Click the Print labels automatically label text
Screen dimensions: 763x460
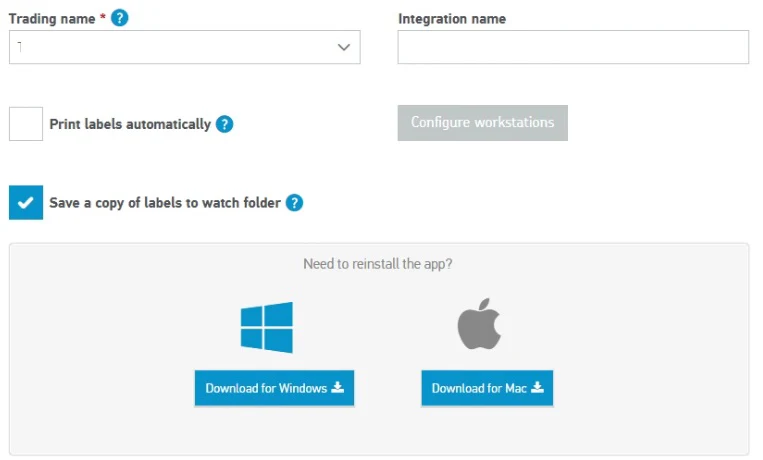click(x=130, y=124)
